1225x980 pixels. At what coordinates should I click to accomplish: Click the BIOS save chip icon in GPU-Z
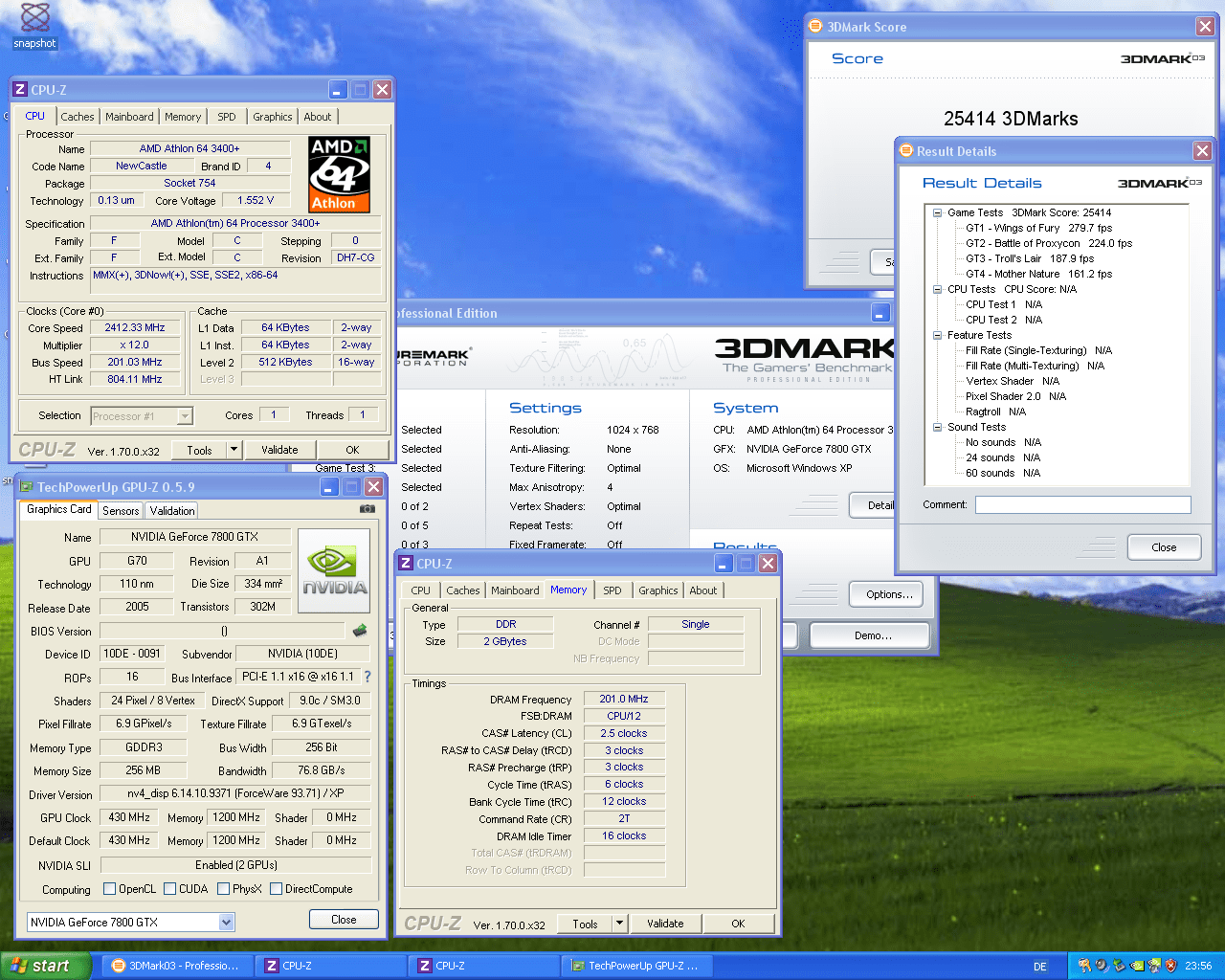[360, 631]
